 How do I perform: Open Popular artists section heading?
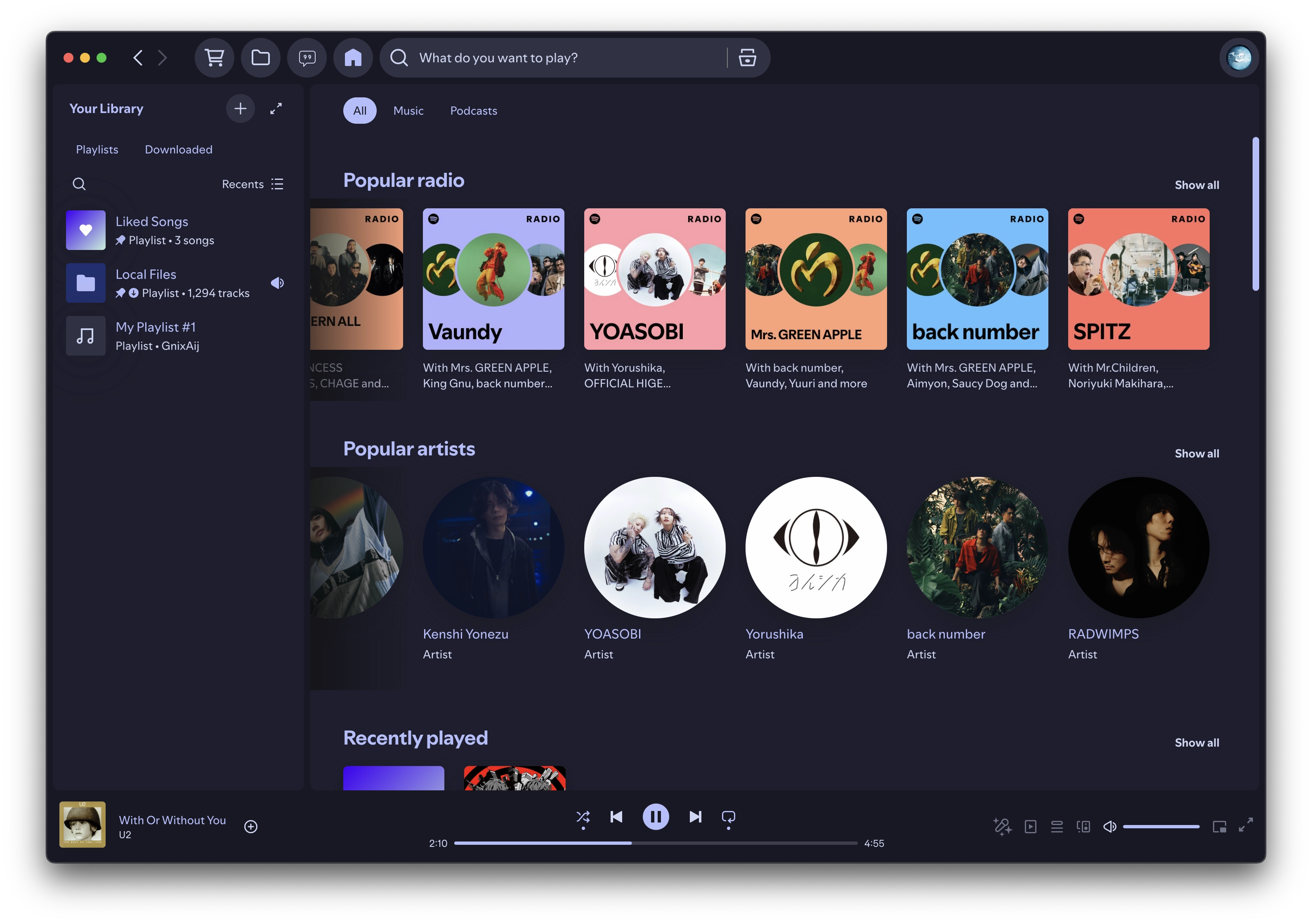point(409,449)
